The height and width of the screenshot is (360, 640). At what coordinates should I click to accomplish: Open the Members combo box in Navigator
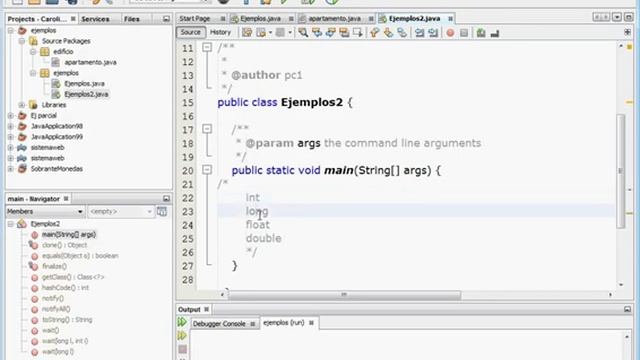(45, 211)
